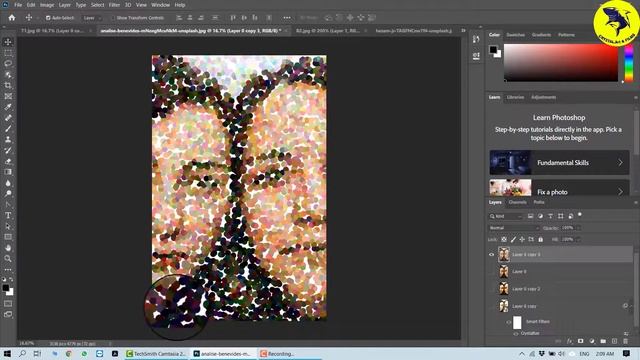This screenshot has height=360, width=640.
Task: Switch to the Adjustments tab
Action: pos(543,98)
